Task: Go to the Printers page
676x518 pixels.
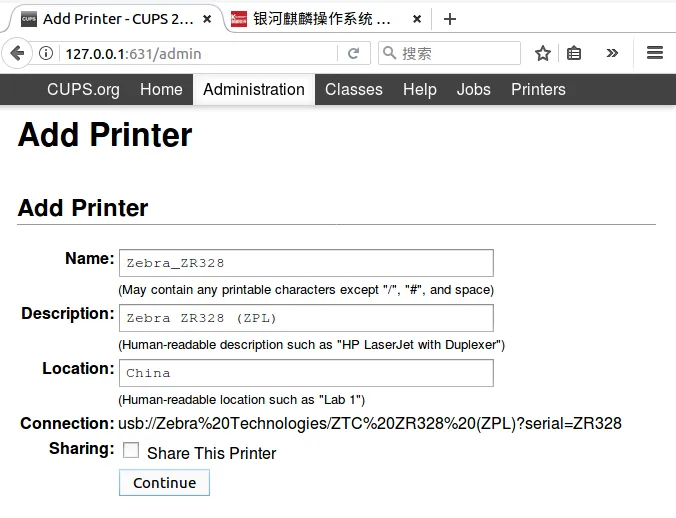Action: tap(538, 89)
